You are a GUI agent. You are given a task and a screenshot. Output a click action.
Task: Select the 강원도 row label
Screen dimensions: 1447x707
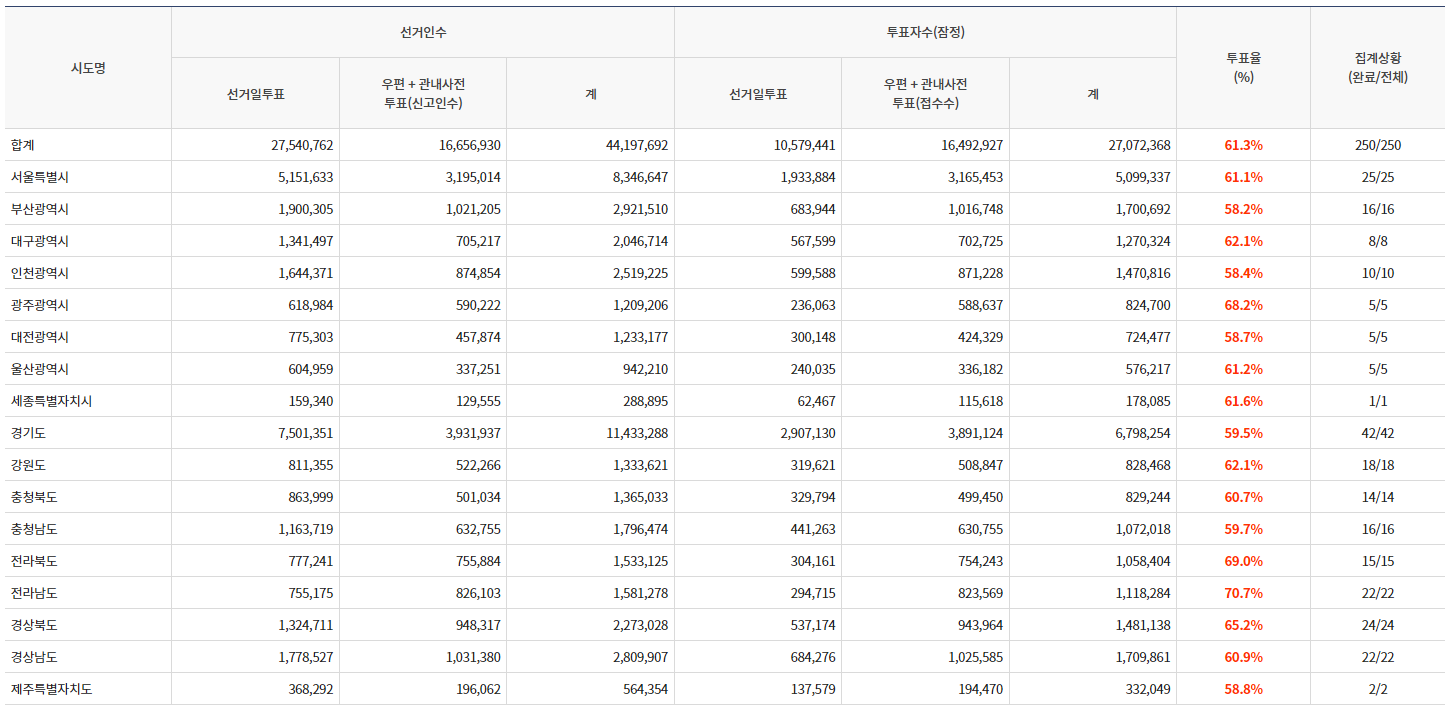point(28,465)
